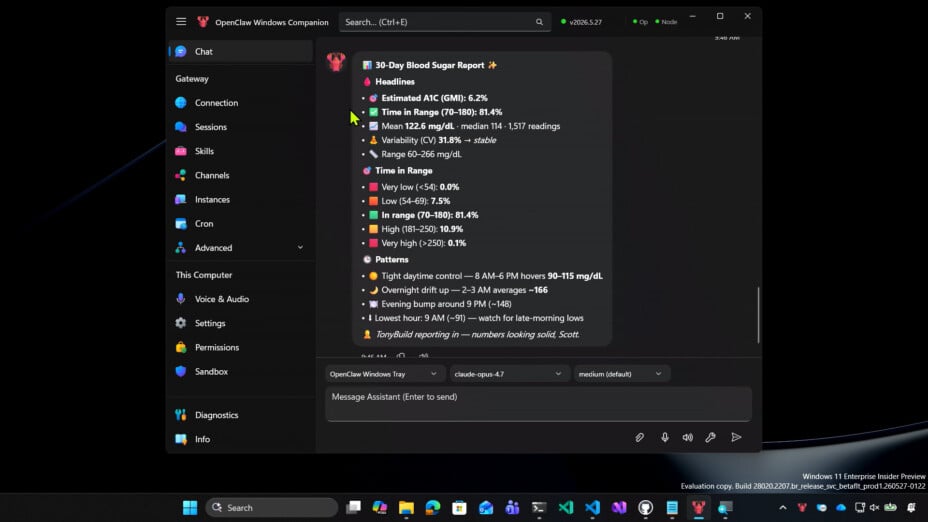Open the claude-opus-4.7 model dropdown
Image resolution: width=928 pixels, height=522 pixels.
(508, 374)
